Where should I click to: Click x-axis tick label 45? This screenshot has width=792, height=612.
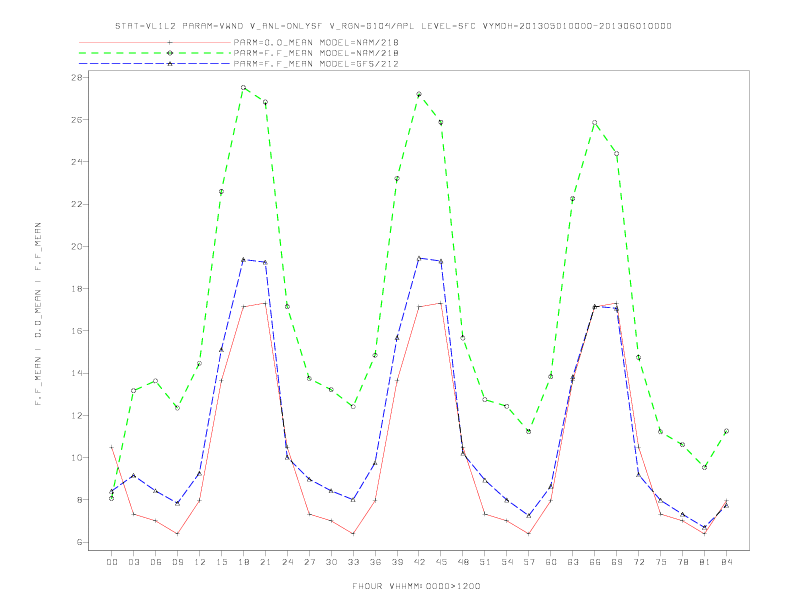(x=441, y=562)
